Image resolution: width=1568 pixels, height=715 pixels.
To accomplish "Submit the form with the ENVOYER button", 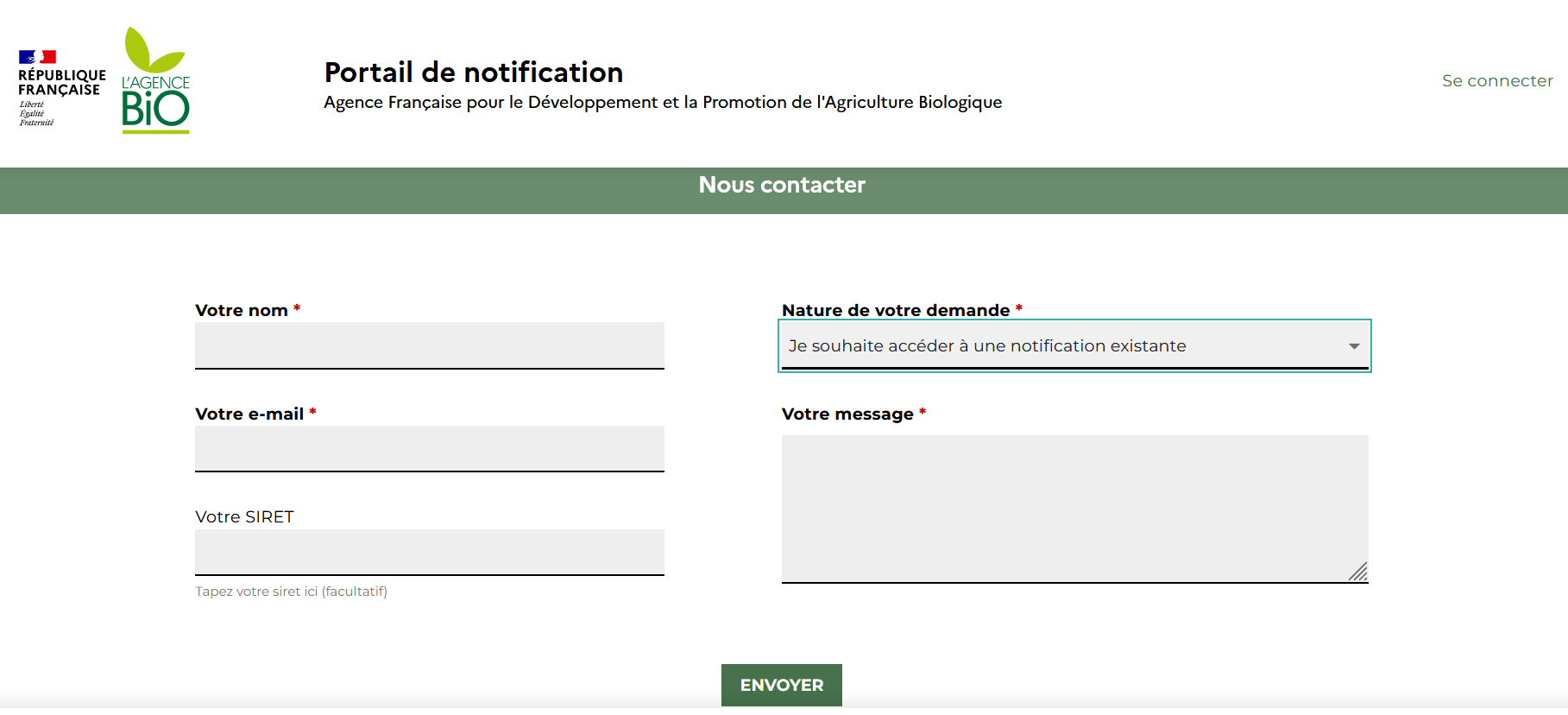I will tap(782, 685).
